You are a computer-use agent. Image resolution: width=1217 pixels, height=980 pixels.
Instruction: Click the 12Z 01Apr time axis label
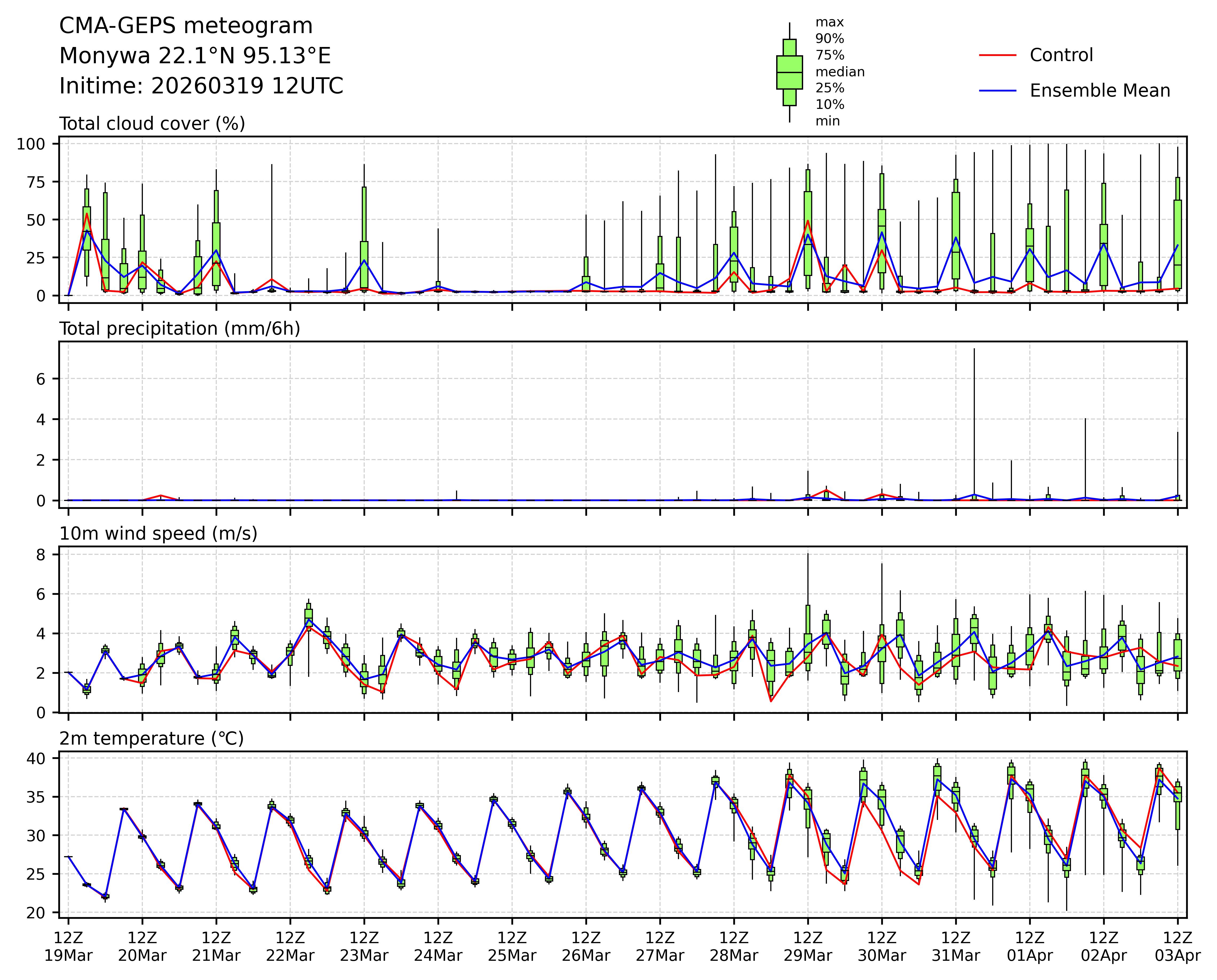pyautogui.click(x=1030, y=947)
